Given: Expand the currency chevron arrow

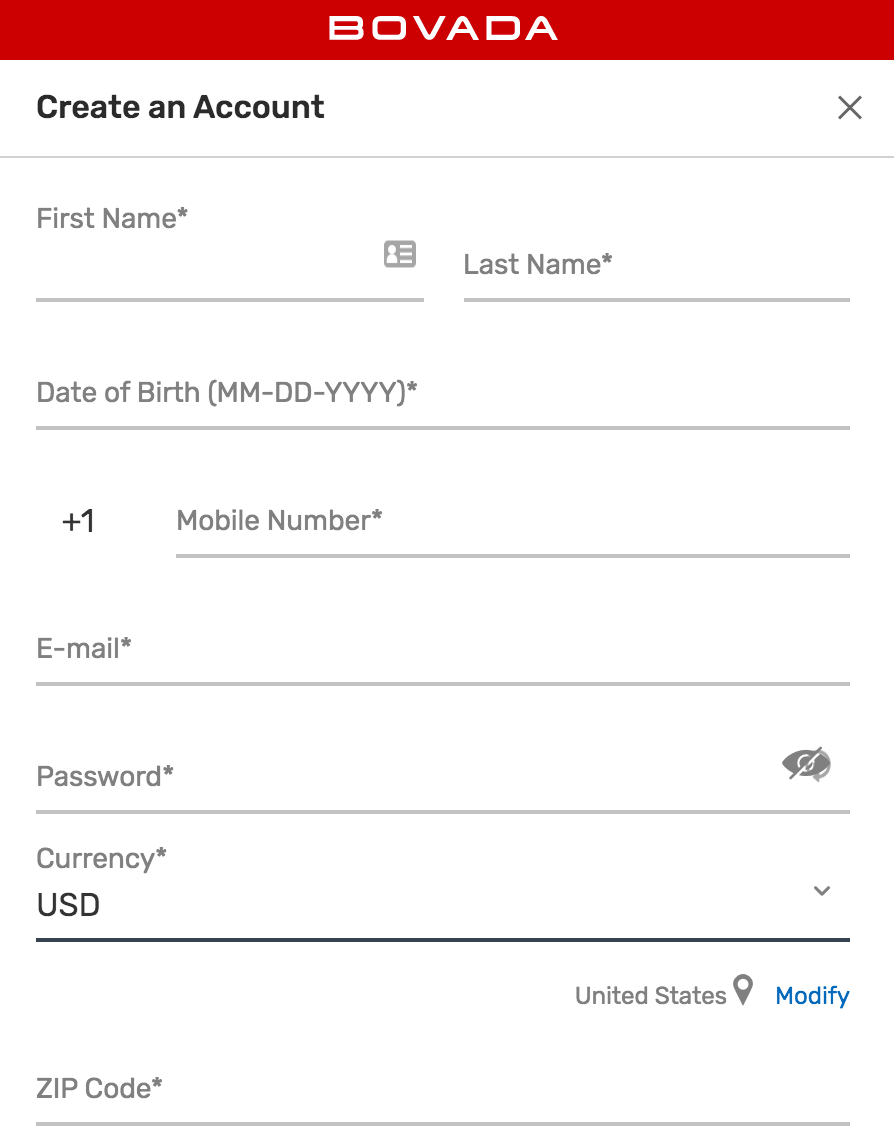Looking at the screenshot, I should point(822,891).
